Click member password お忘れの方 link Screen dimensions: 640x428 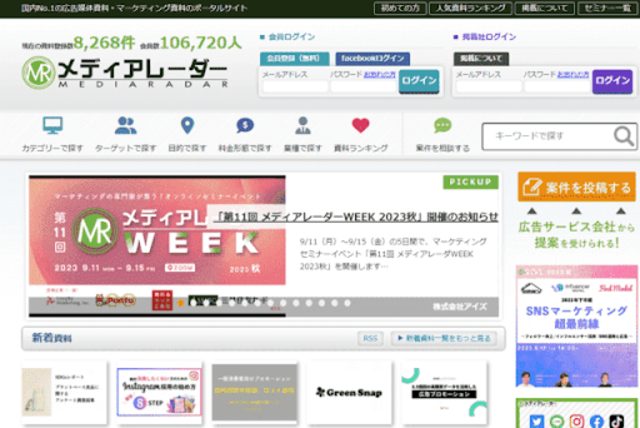[380, 75]
